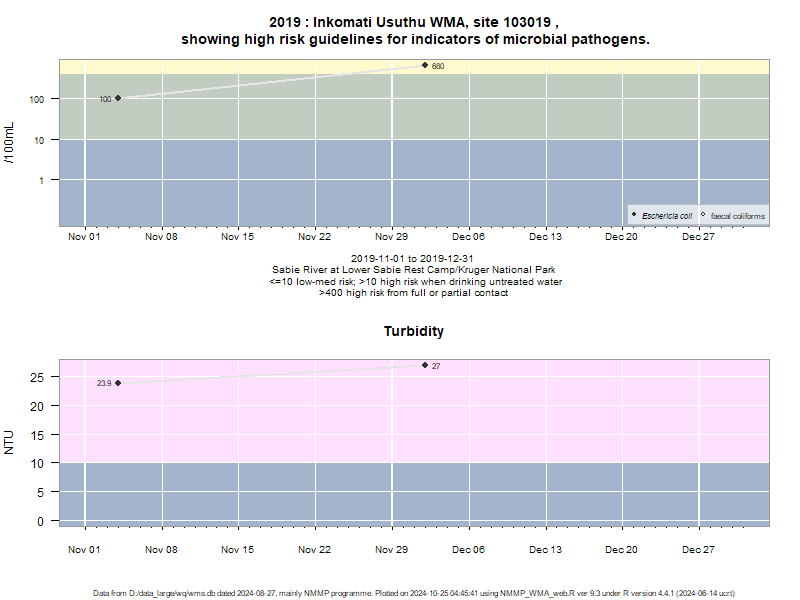800x600 pixels.
Task: Click the 680 E. coli data point
Action: (425, 65)
